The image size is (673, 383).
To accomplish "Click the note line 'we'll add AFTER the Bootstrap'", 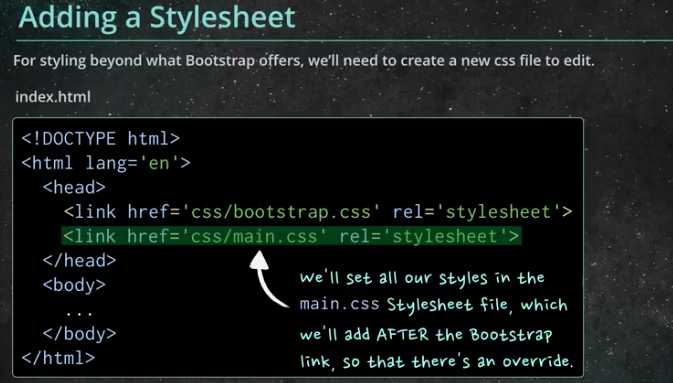I will (x=426, y=335).
